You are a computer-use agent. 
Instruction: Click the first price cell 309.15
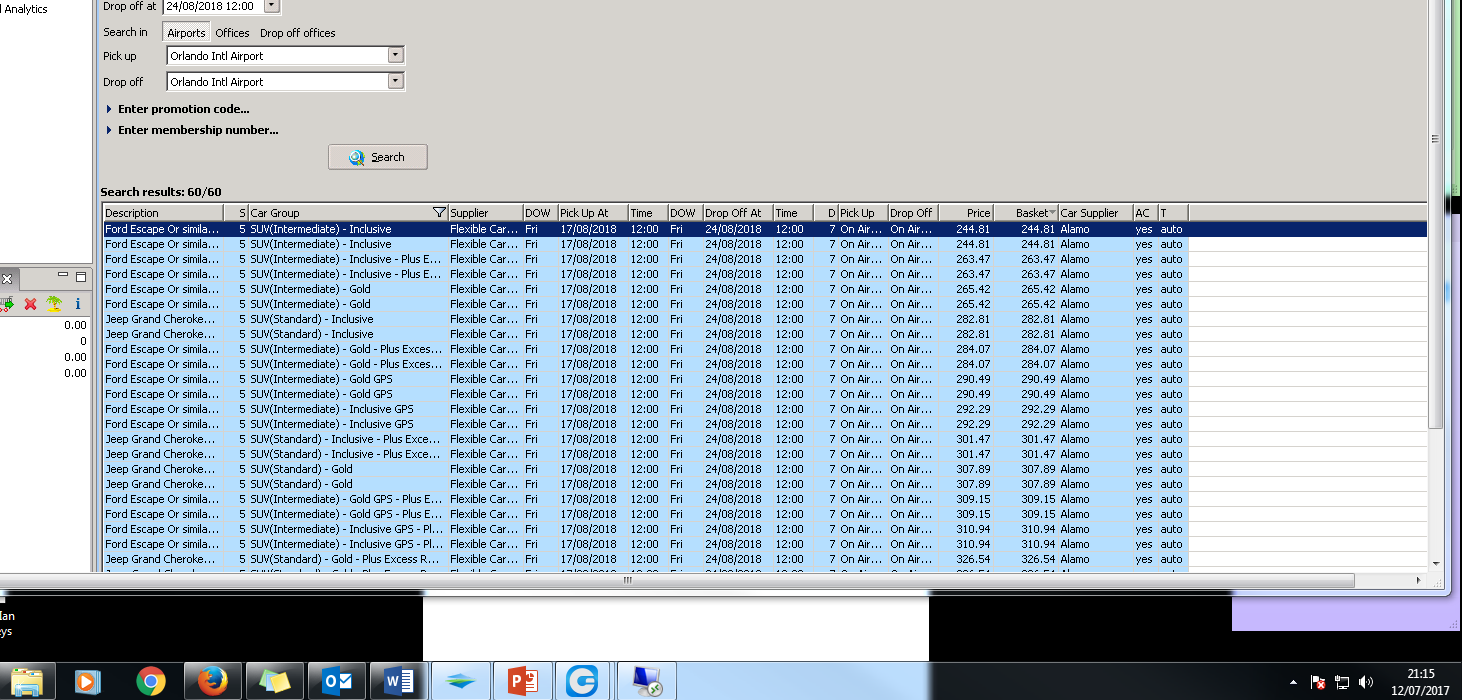click(966, 499)
